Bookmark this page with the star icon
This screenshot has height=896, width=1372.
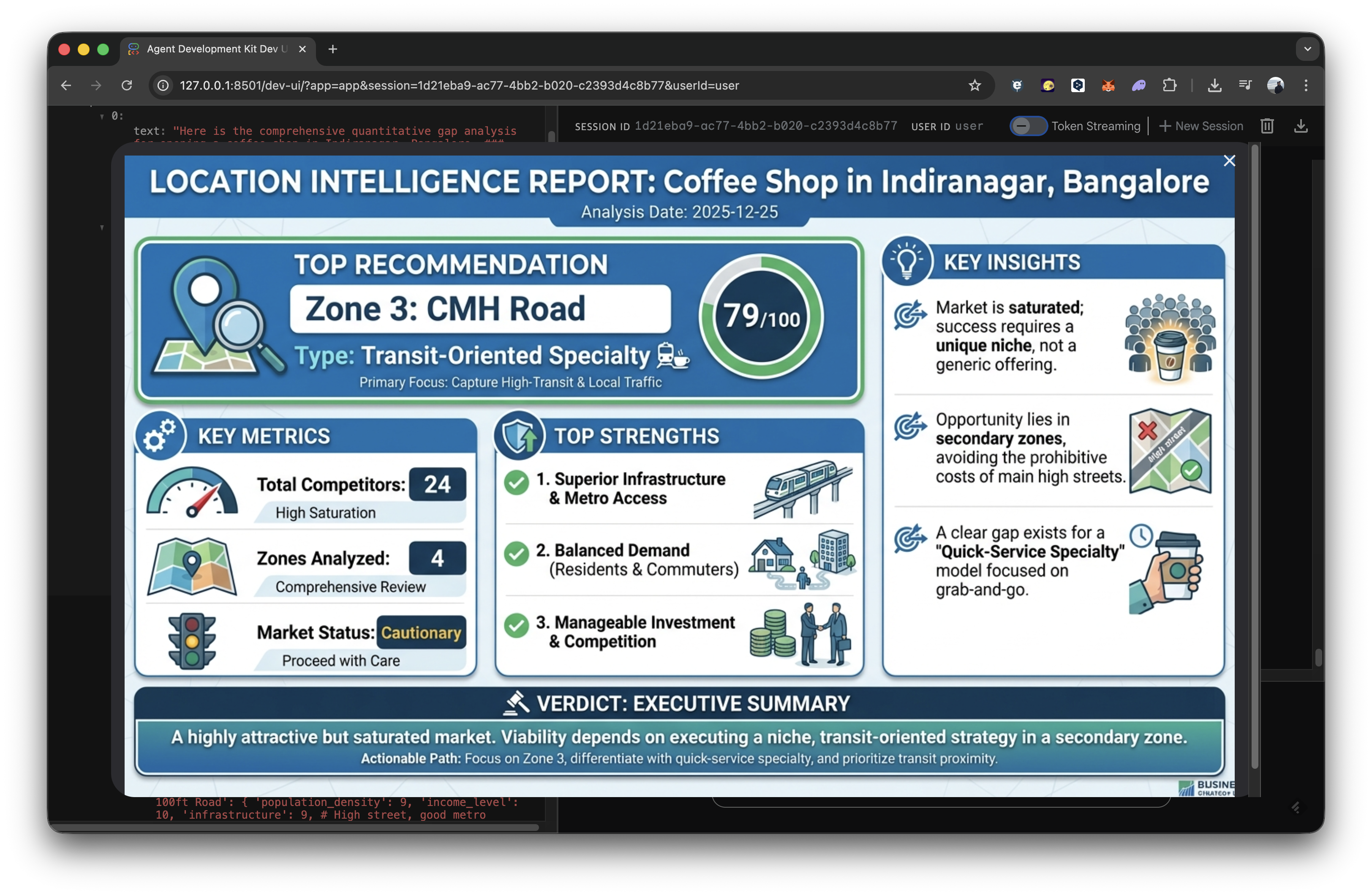(x=974, y=85)
